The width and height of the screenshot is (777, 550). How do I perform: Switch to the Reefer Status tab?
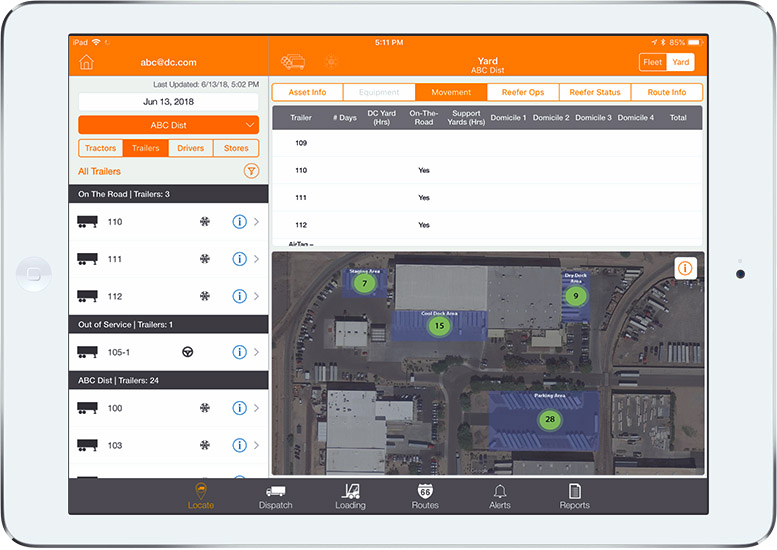(595, 92)
